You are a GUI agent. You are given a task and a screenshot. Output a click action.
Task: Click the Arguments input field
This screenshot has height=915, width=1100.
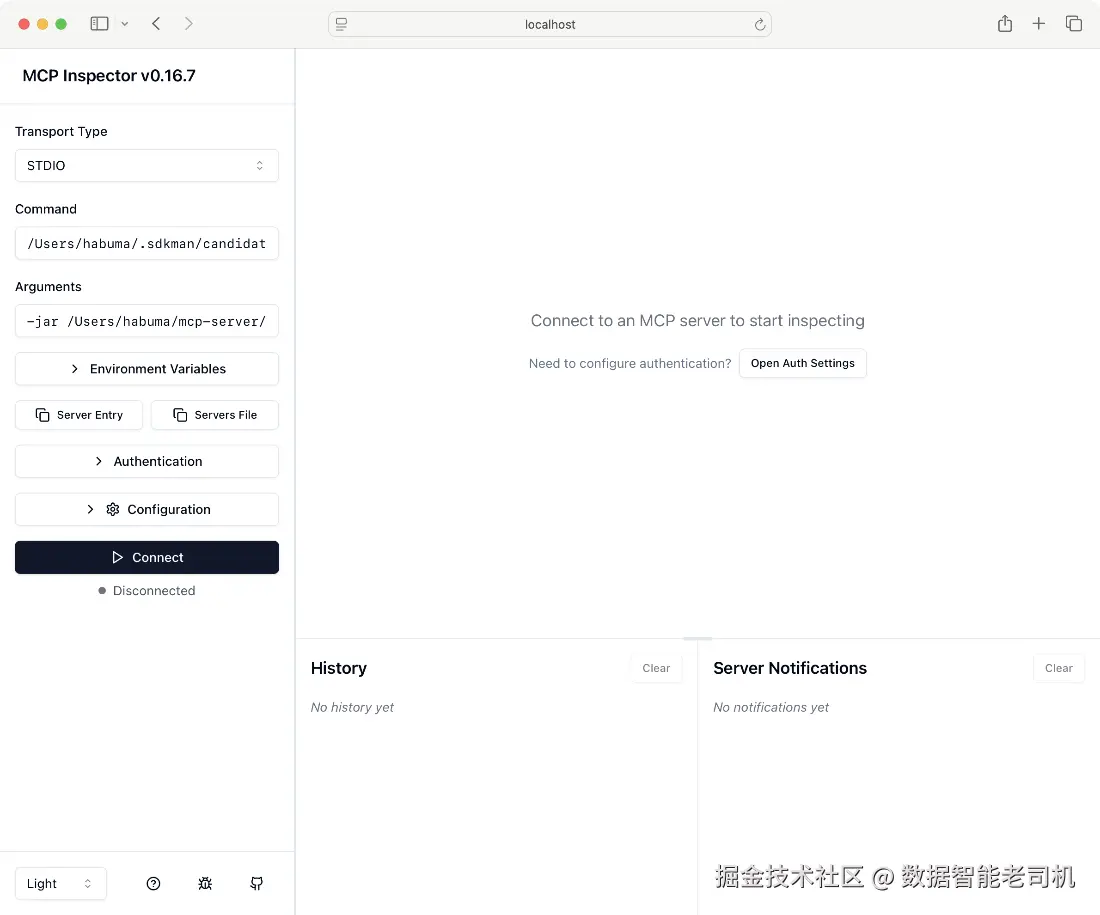[x=147, y=321]
